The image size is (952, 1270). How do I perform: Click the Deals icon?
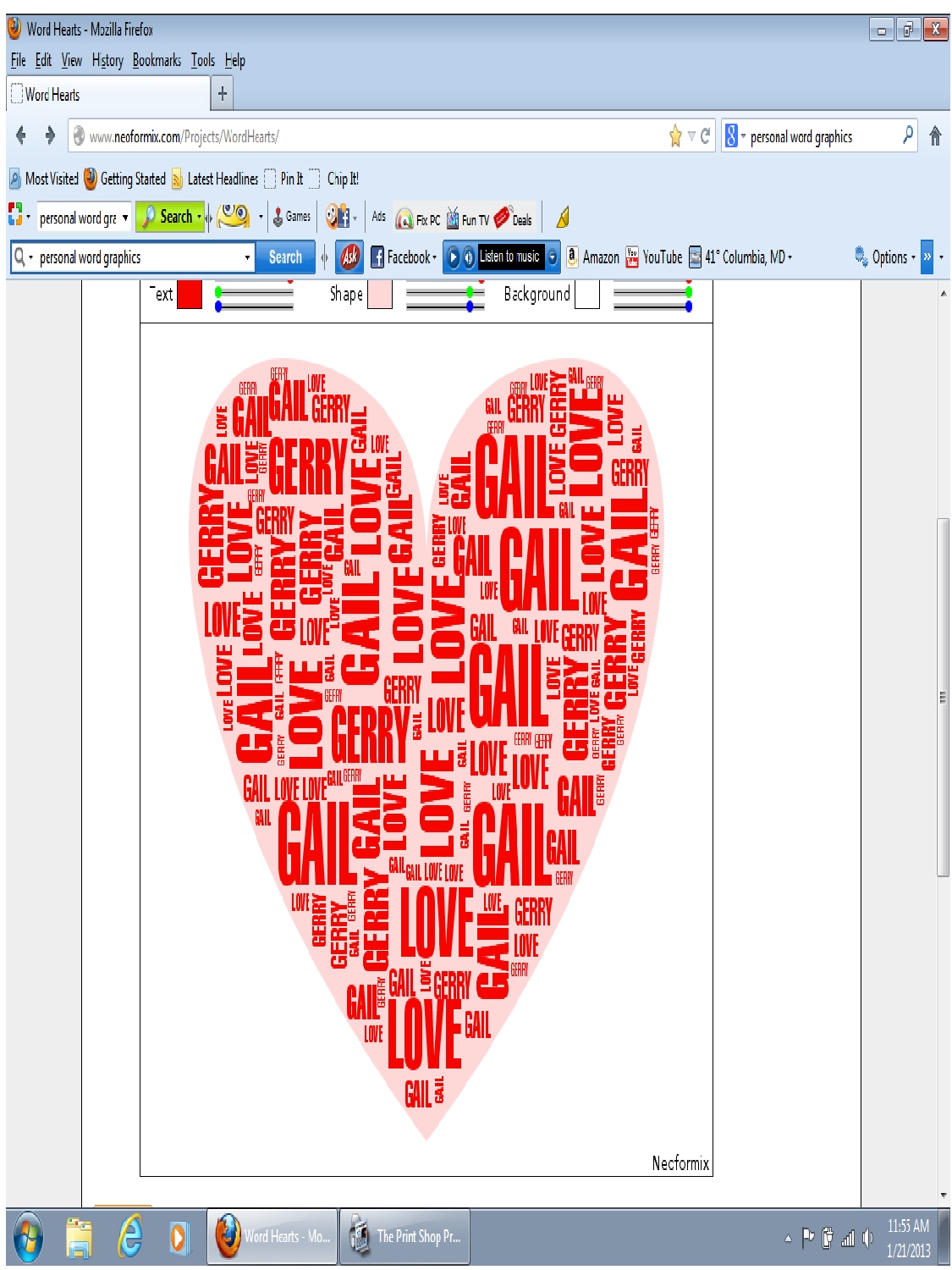(x=503, y=218)
